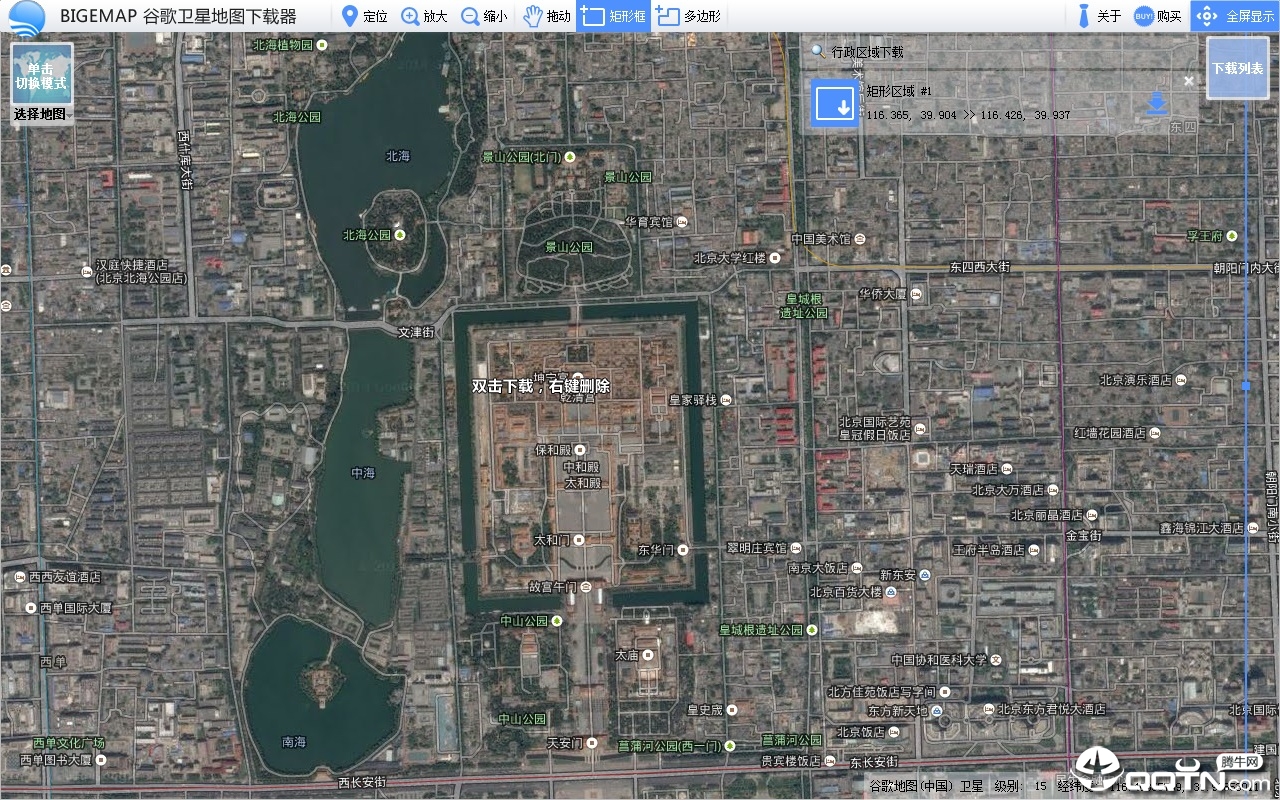The width and height of the screenshot is (1280, 800).
Task: Click the 北海 lake label
Action: coord(398,156)
